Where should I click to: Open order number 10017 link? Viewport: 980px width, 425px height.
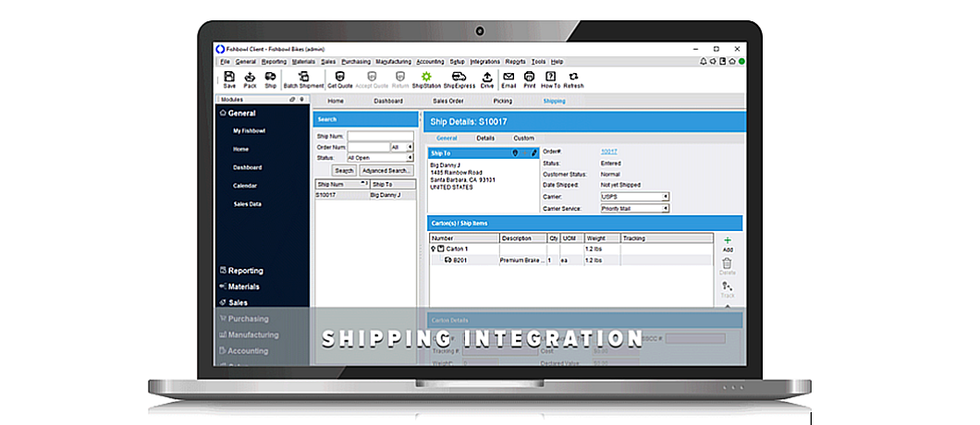[610, 152]
